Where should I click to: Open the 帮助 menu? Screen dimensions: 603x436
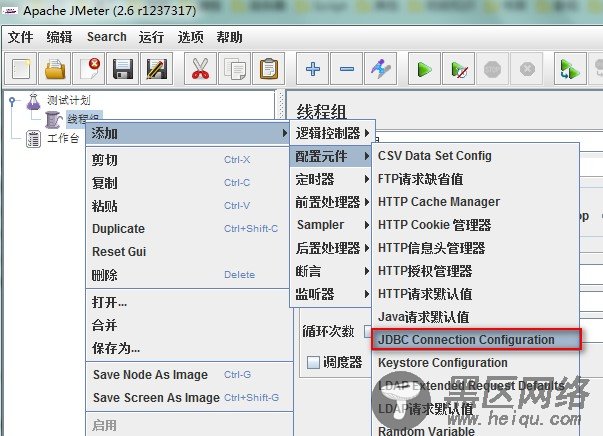click(x=229, y=37)
